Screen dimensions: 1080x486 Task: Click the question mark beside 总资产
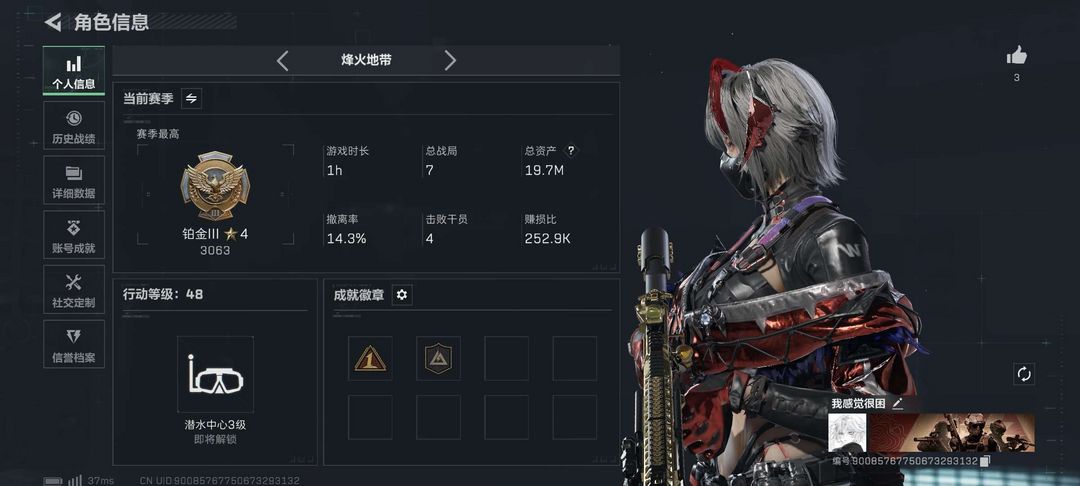[570, 151]
